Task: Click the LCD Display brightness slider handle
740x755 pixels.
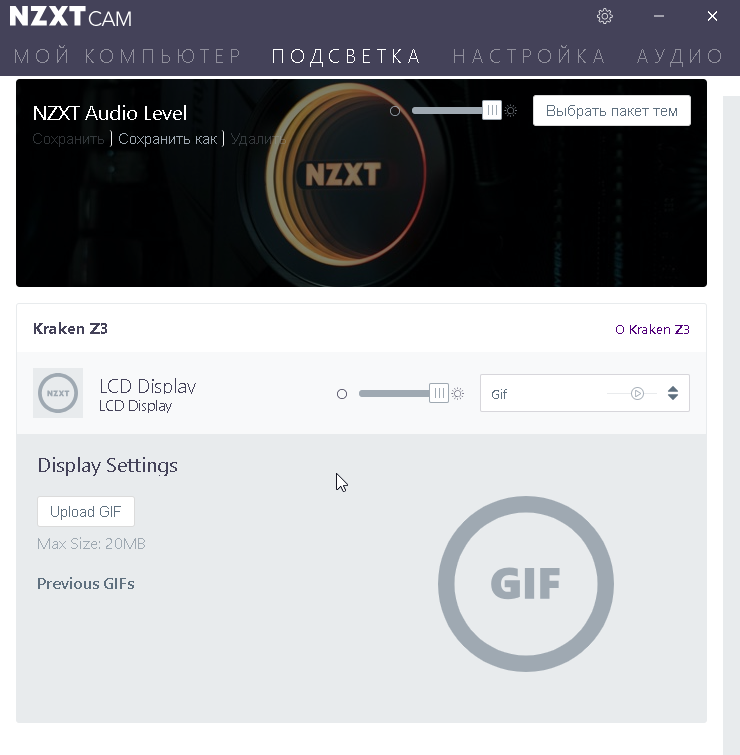Action: 439,393
